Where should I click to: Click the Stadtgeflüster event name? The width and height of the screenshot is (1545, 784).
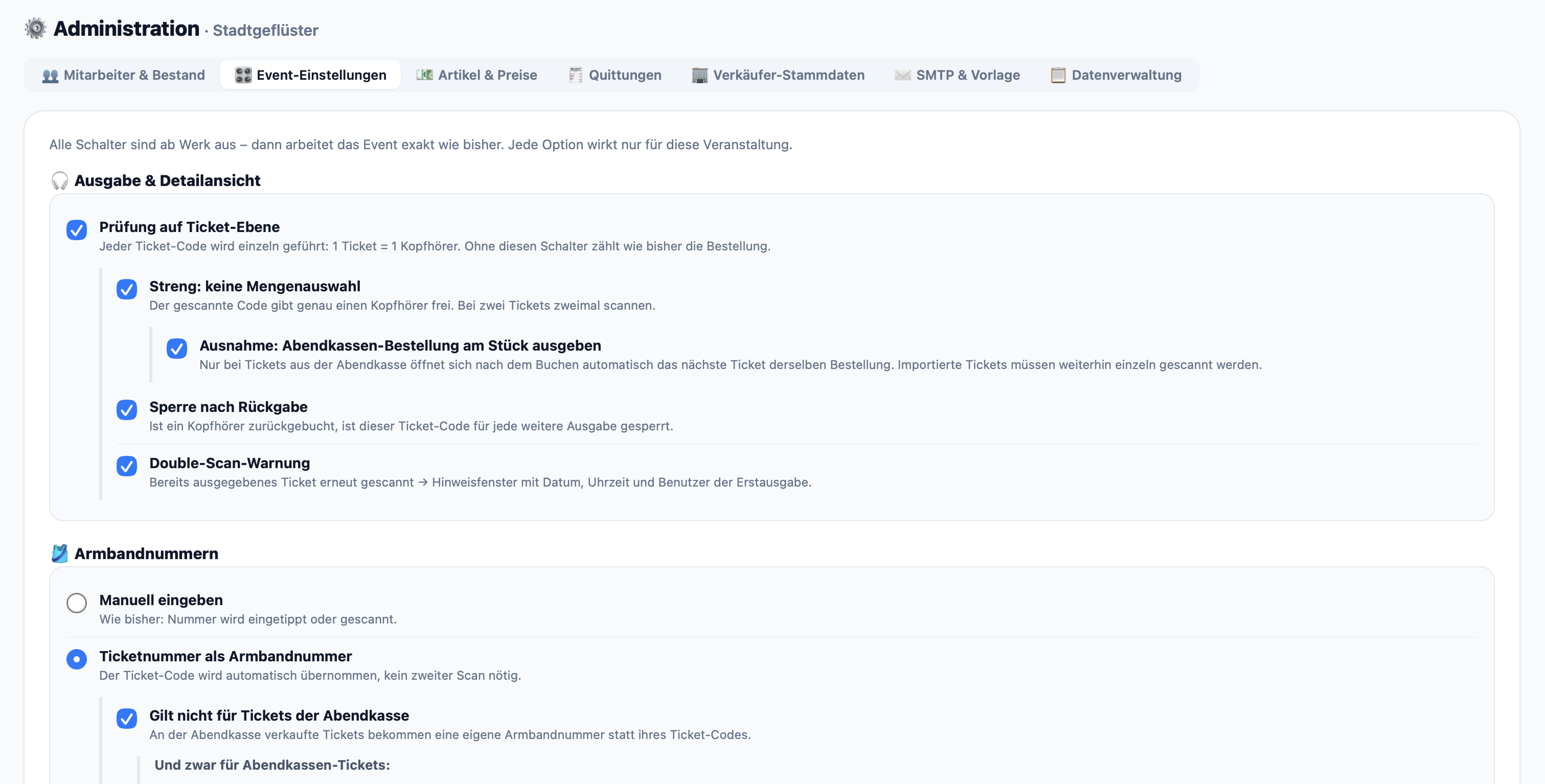pyautogui.click(x=266, y=31)
